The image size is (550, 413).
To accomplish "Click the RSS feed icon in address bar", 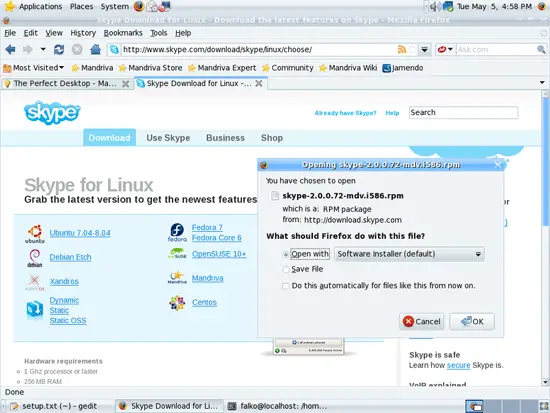I will click(x=402, y=49).
